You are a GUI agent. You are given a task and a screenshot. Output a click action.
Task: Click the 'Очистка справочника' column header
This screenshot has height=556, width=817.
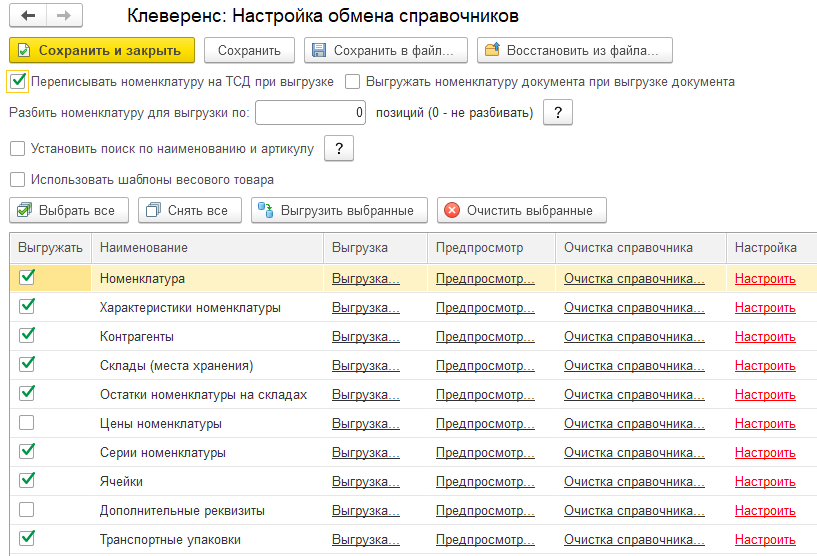pos(640,248)
